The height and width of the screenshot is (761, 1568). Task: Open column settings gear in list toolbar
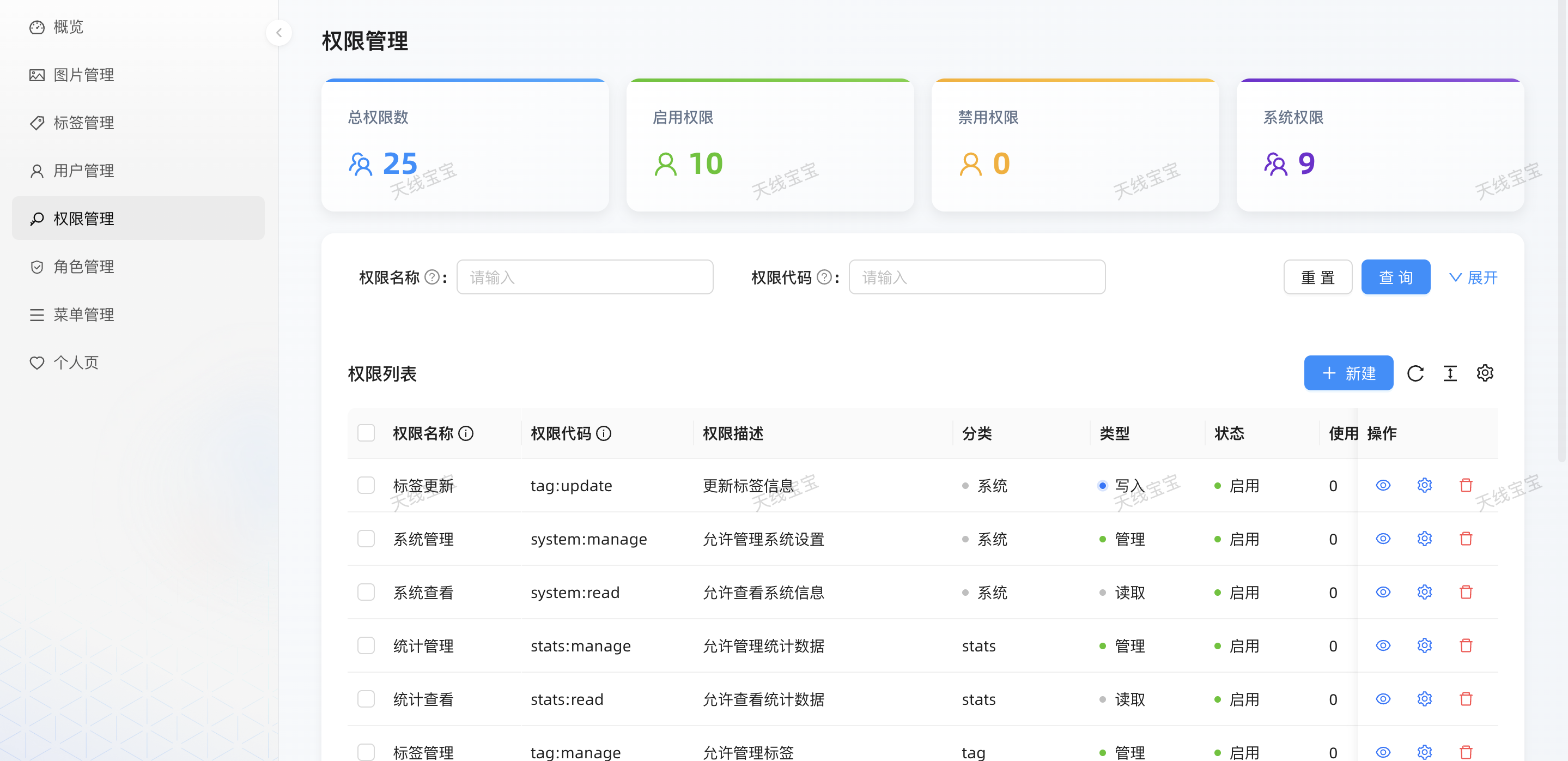1485,373
